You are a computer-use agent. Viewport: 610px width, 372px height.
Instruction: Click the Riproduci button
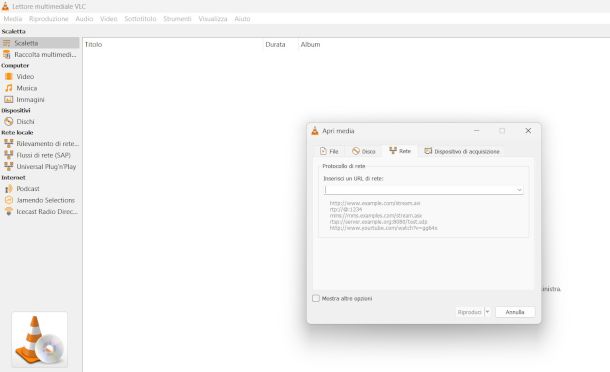[470, 312]
